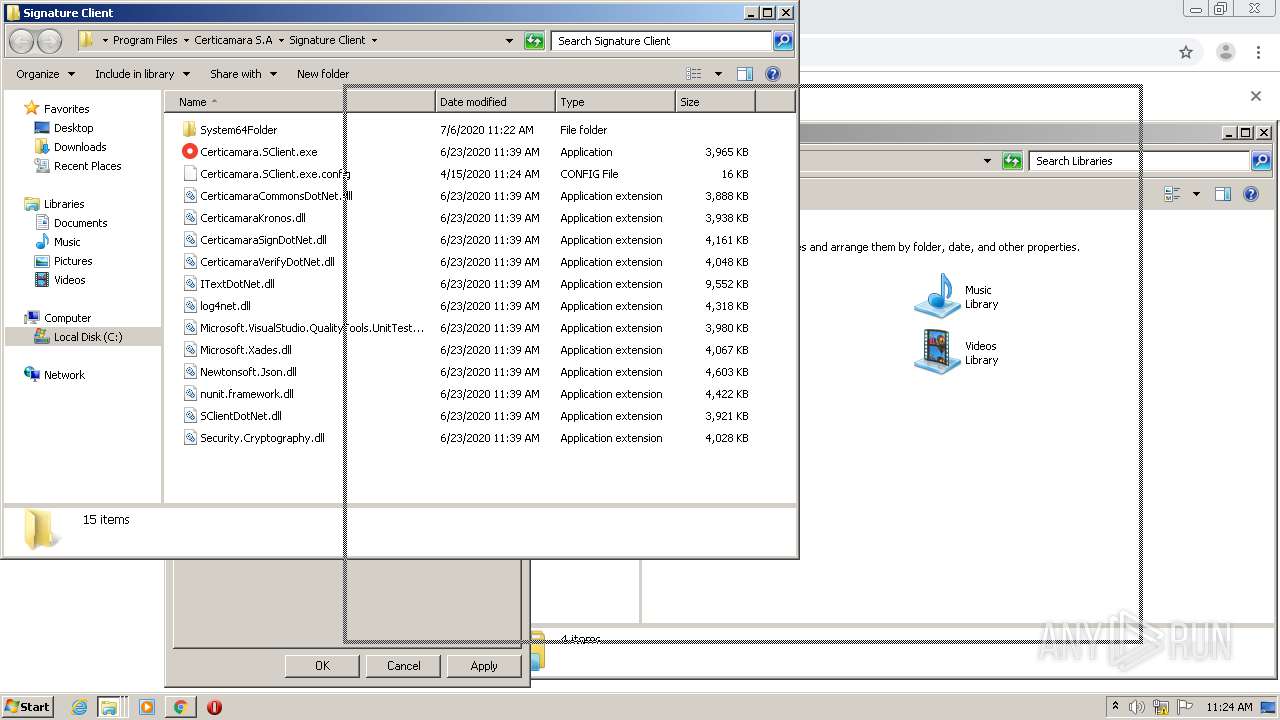Select Newtonsoft.Json.dll file name
Screen dimensions: 1280x720
click(x=248, y=372)
